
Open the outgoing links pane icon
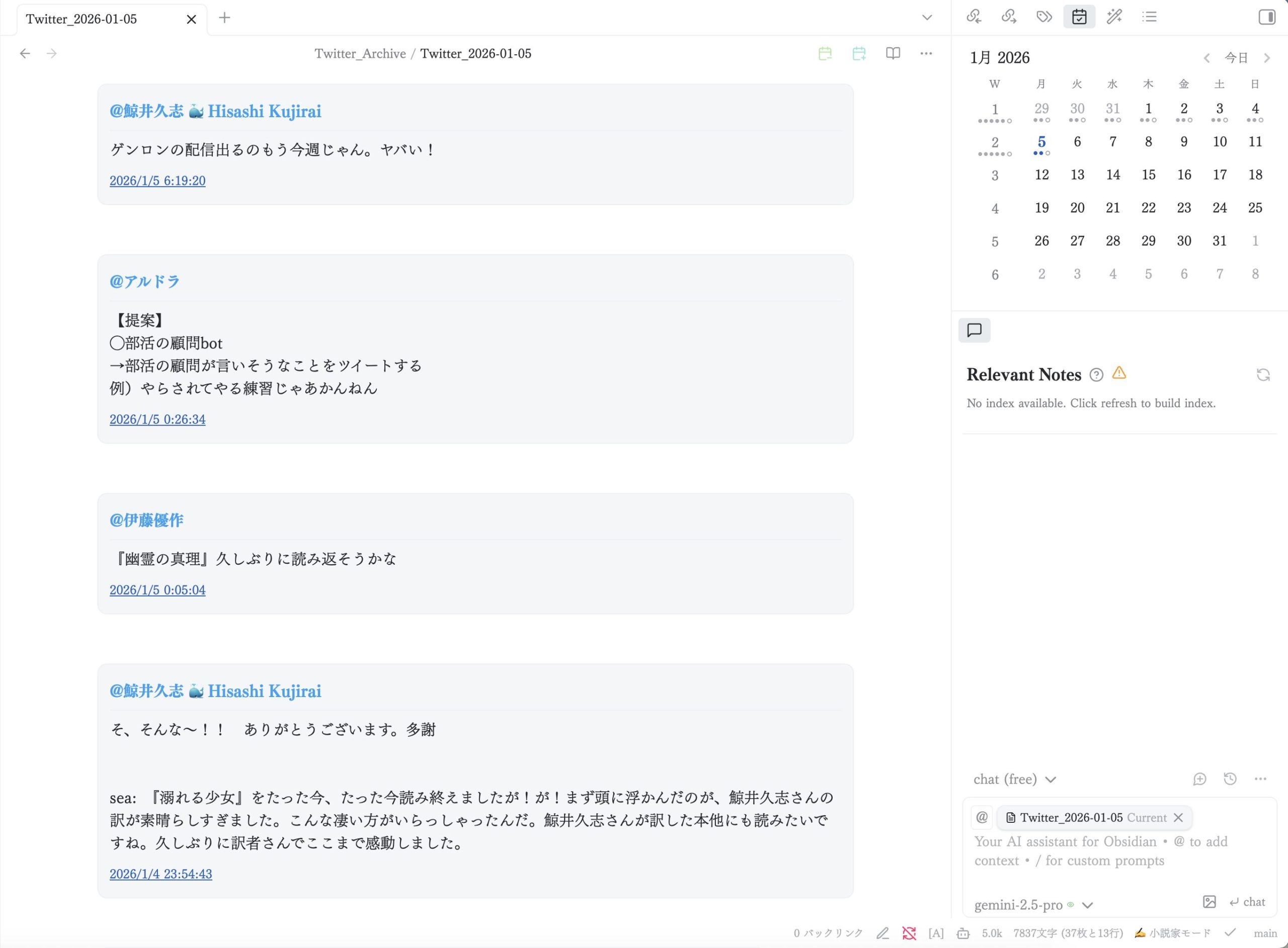click(x=1008, y=17)
